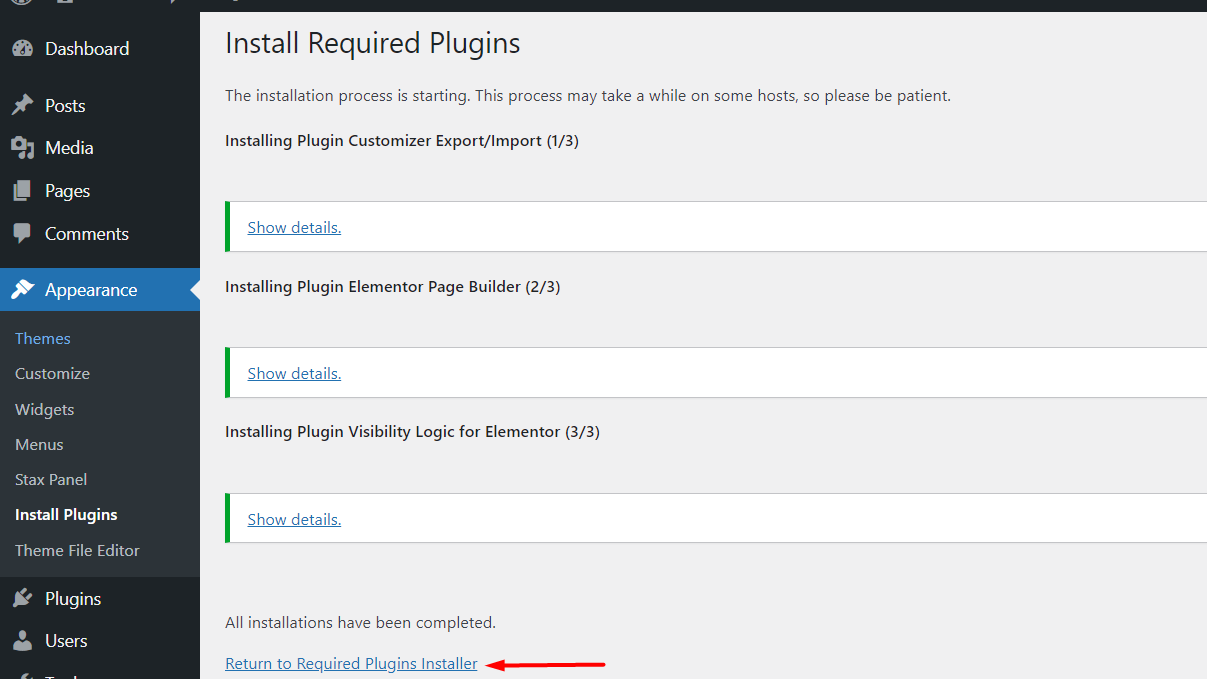Click the Posts pushpin icon
Screen dimensions: 1207x679
(22, 105)
